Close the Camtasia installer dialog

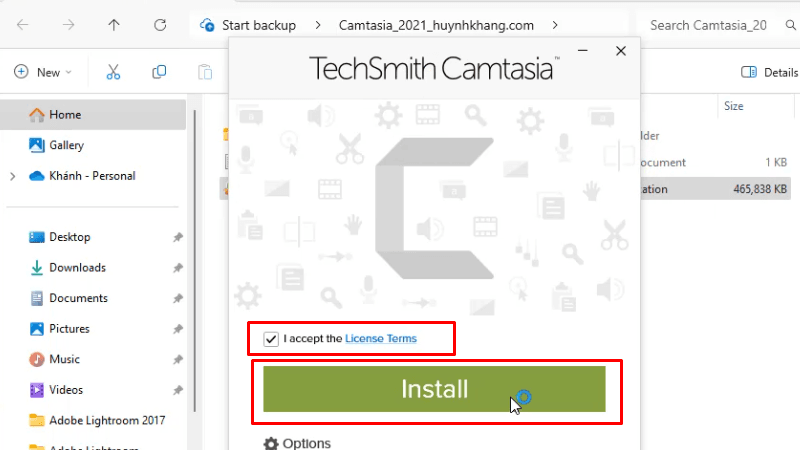(x=621, y=50)
